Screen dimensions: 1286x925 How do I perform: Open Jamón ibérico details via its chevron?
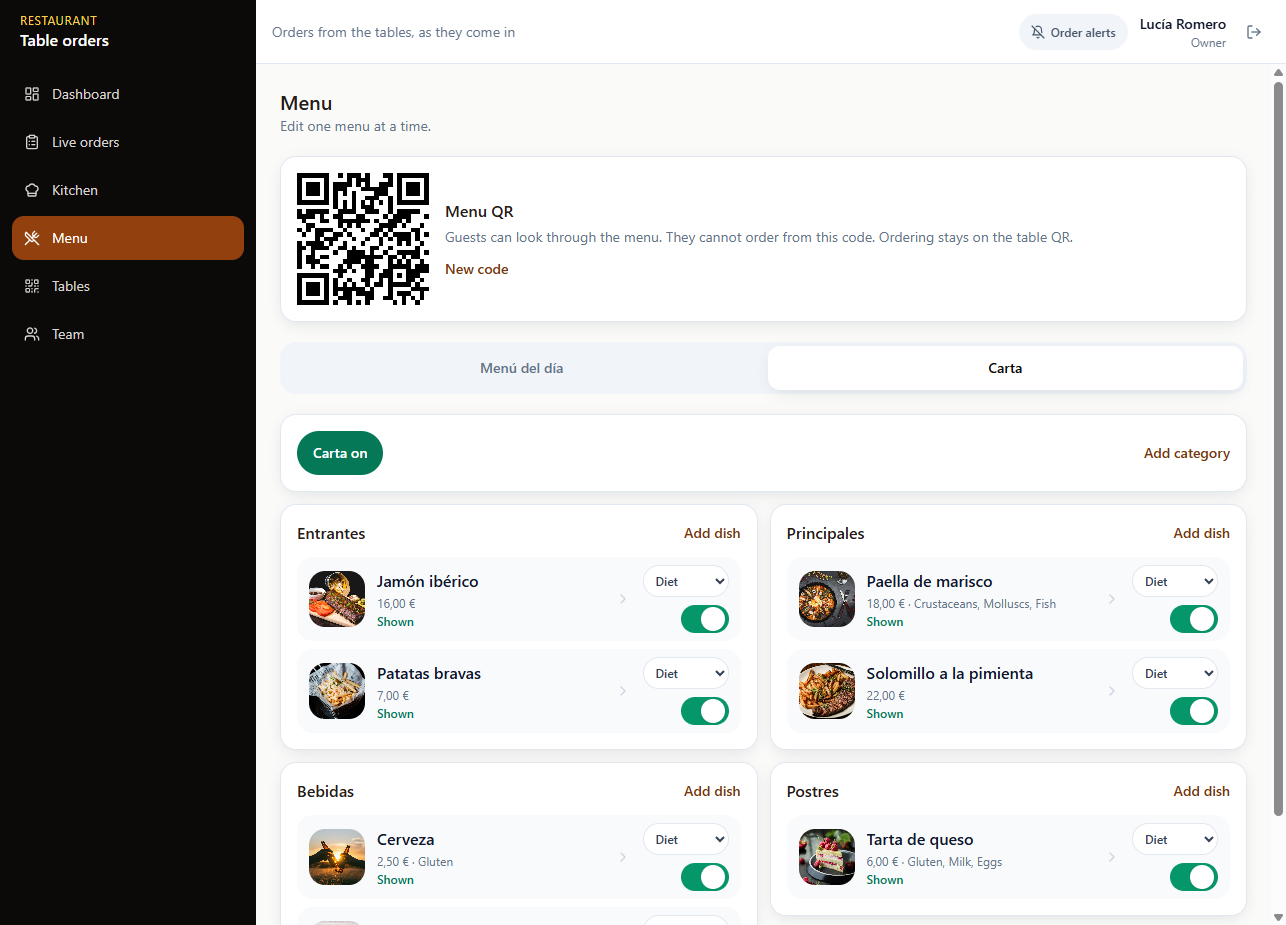tap(622, 599)
